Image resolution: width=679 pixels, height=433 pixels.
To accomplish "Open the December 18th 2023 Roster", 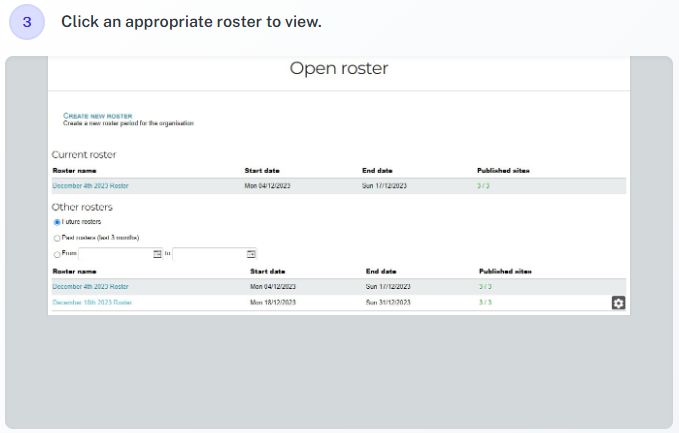I will (x=92, y=302).
